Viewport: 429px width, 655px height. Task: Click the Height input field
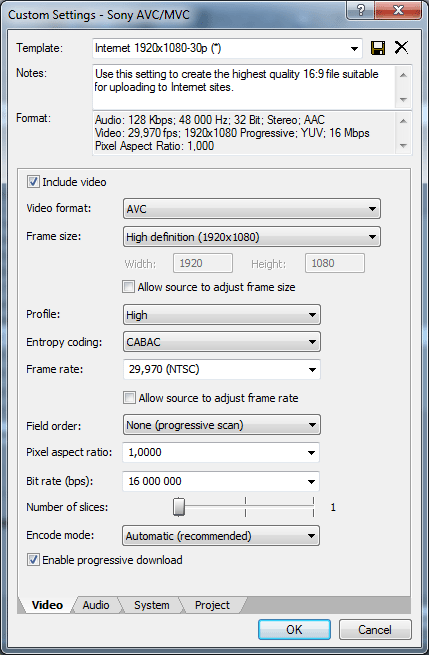(335, 263)
